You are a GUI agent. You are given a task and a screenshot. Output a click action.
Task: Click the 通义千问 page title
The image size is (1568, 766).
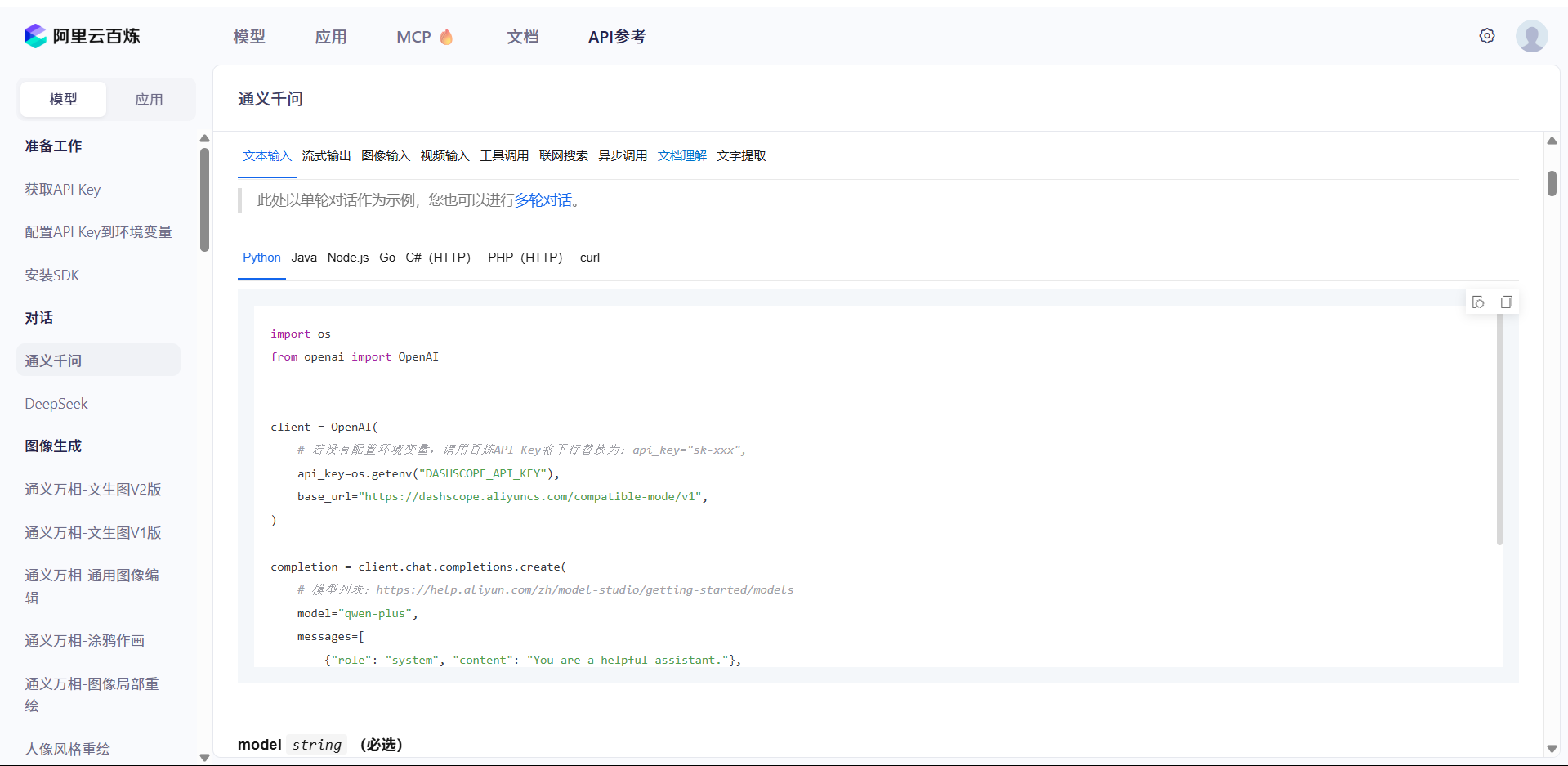(x=270, y=99)
